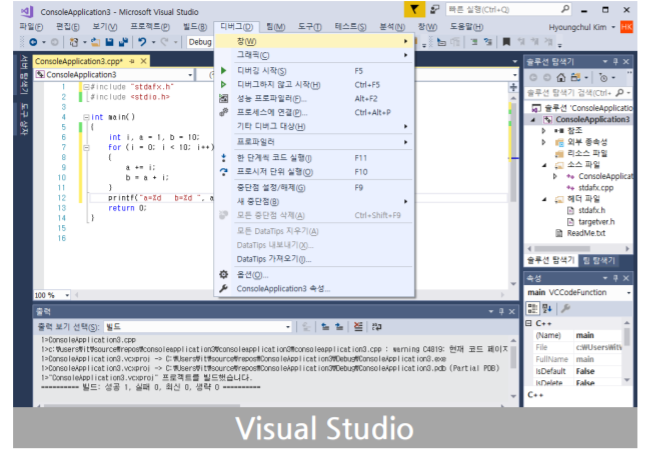
Task: Collapse the main() function outline box
Action: point(86,117)
